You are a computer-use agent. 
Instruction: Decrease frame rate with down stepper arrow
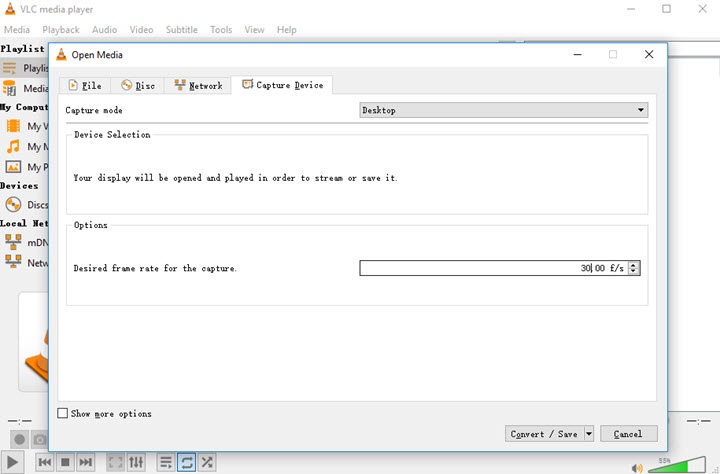coord(634,271)
